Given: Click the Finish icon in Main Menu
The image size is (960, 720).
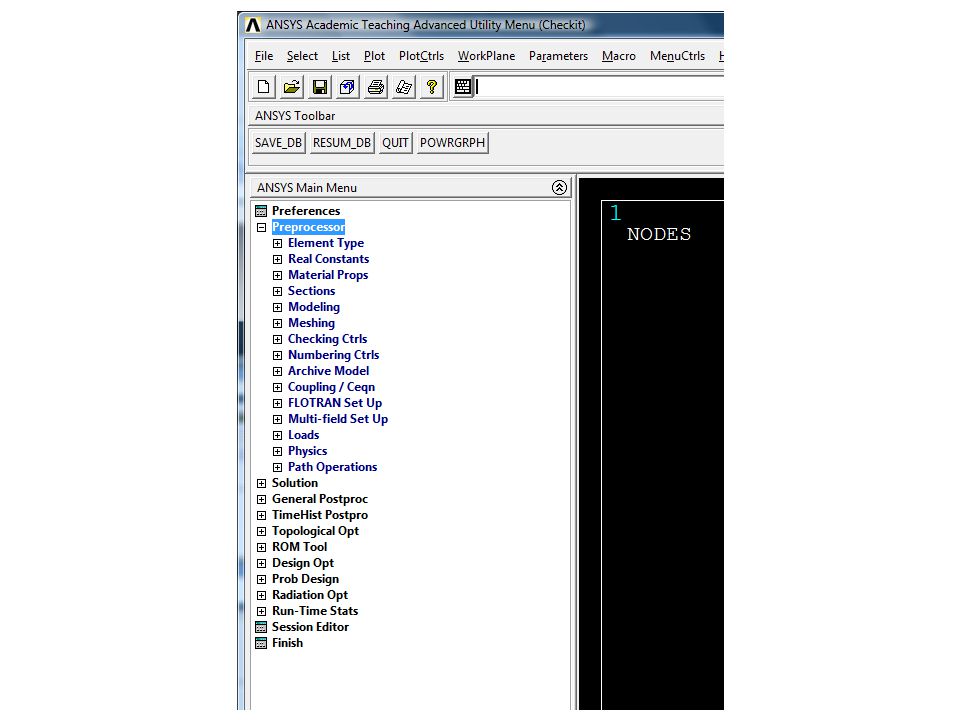Looking at the screenshot, I should point(261,643).
